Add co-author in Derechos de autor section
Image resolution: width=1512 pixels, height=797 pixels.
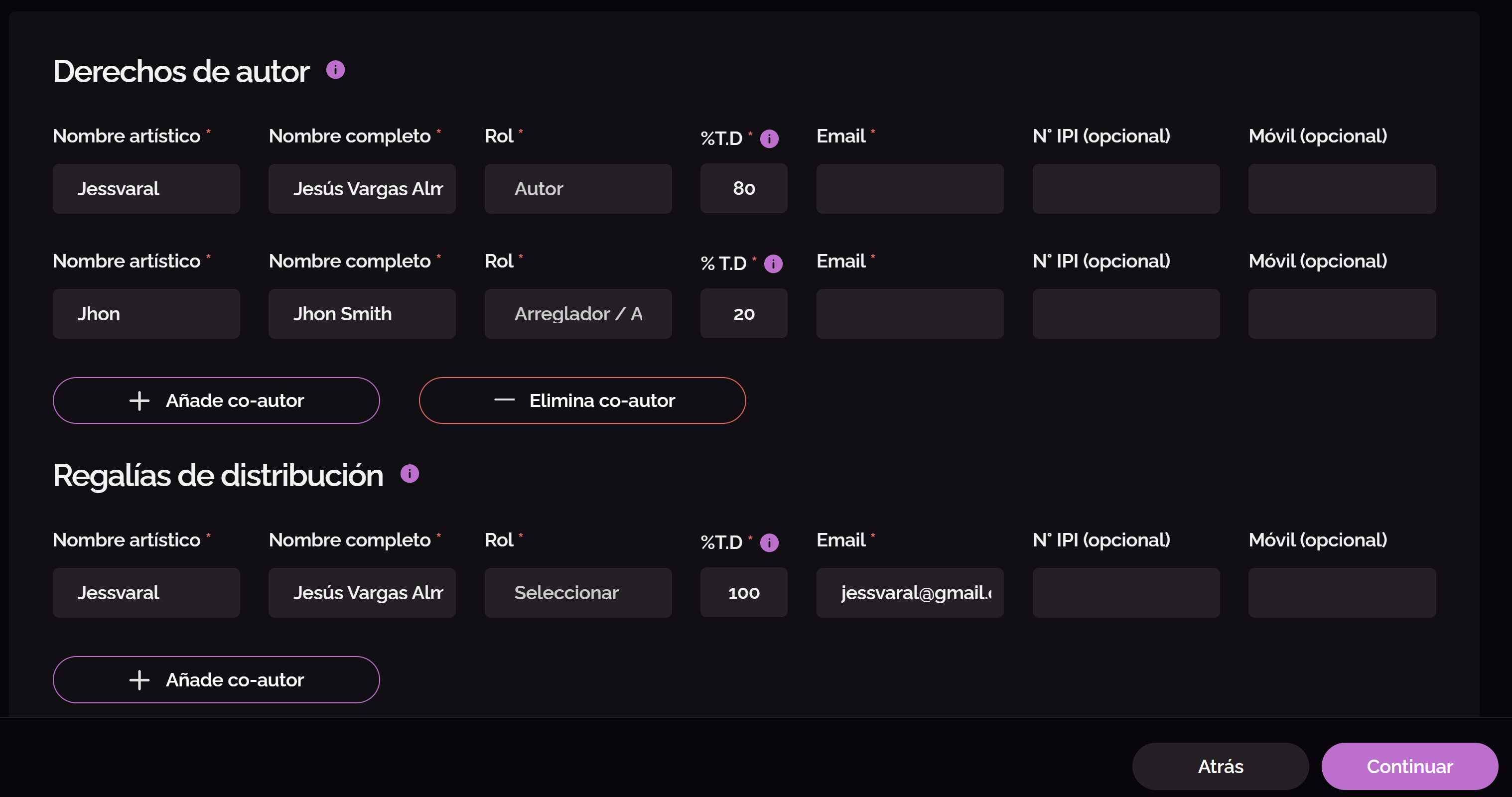[x=216, y=400]
